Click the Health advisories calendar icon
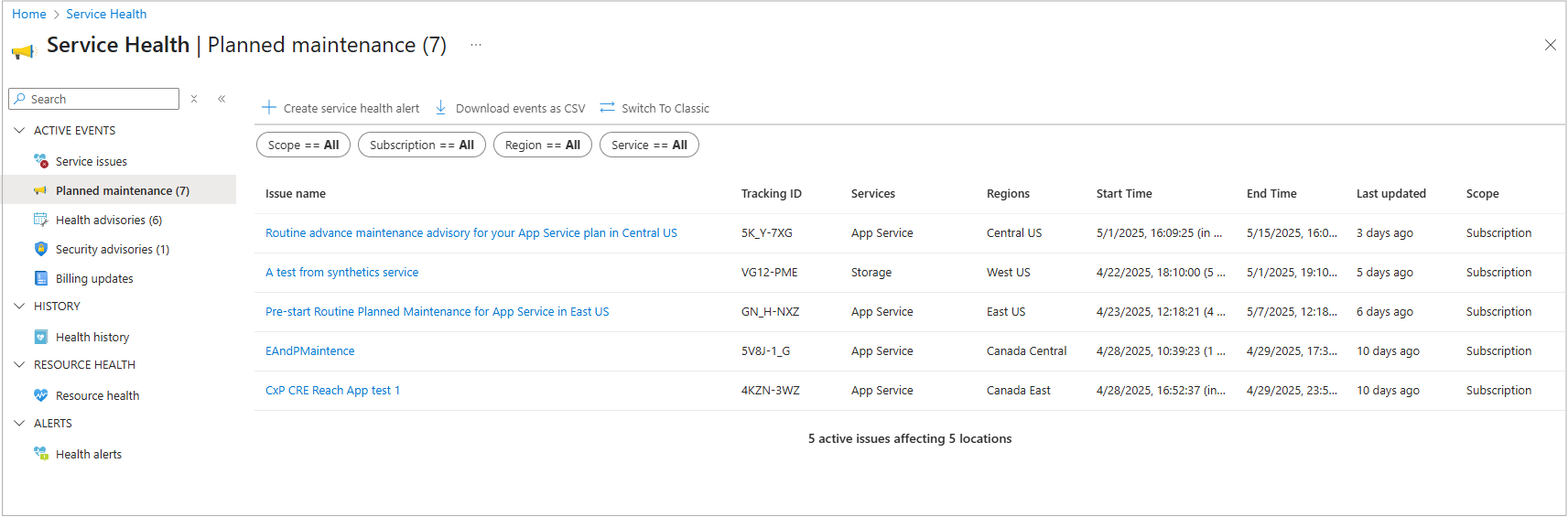Viewport: 1568px width, 517px height. tap(41, 220)
